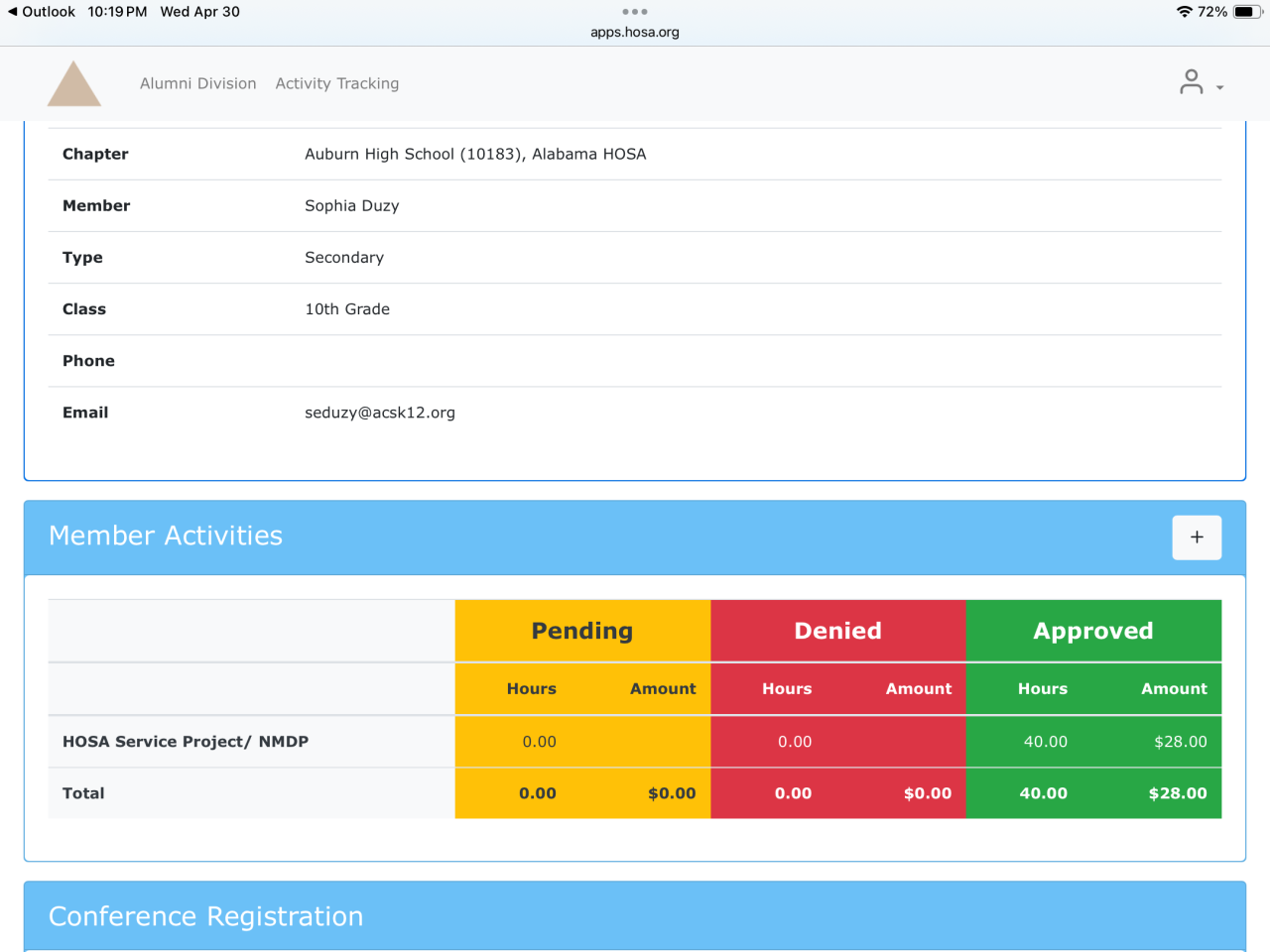The image size is (1270, 952).
Task: Add a member activity with plus button
Action: pos(1197,537)
